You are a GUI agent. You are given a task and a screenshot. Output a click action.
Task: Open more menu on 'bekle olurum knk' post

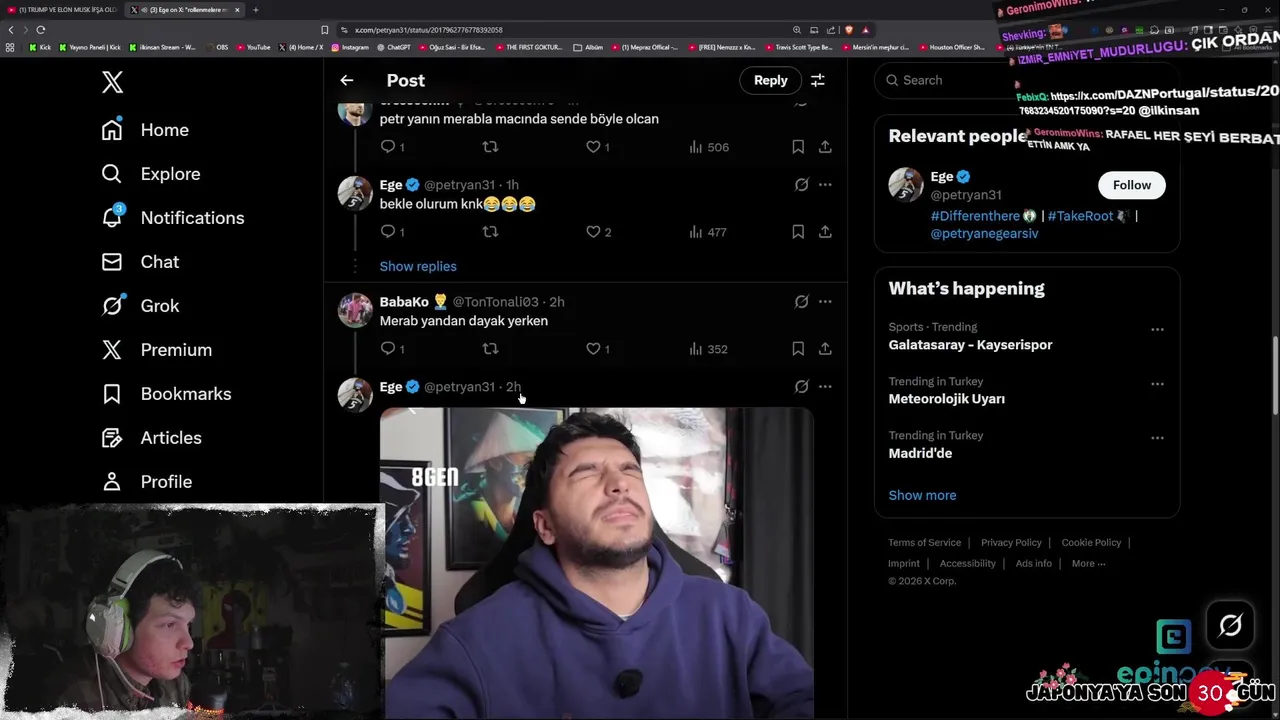tap(825, 185)
